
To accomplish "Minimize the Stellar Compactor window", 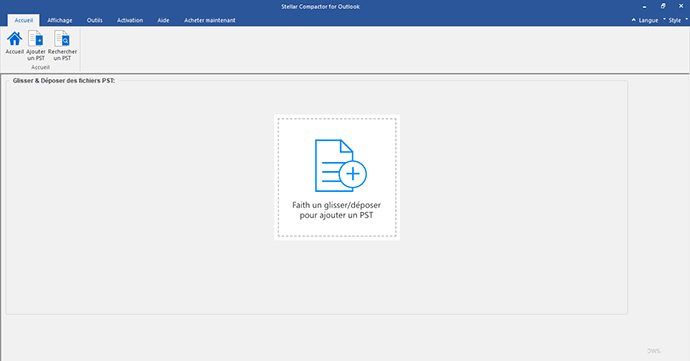I will click(x=645, y=7).
